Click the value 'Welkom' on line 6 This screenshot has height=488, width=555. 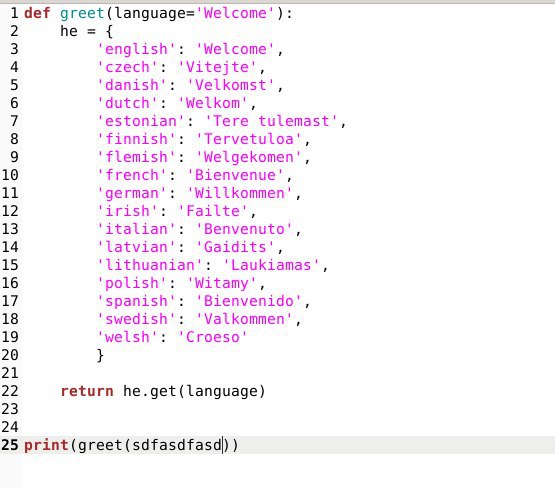[212, 103]
